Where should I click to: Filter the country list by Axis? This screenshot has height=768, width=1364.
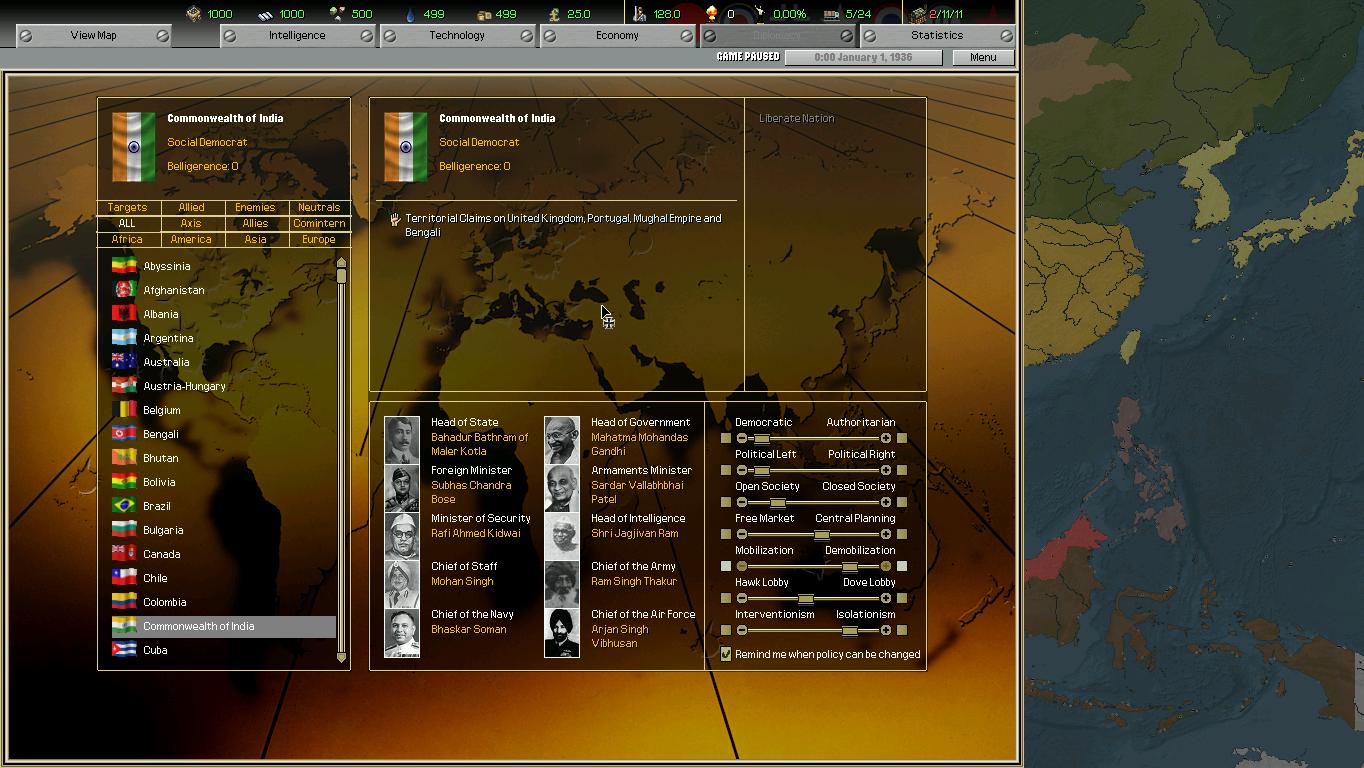click(191, 223)
